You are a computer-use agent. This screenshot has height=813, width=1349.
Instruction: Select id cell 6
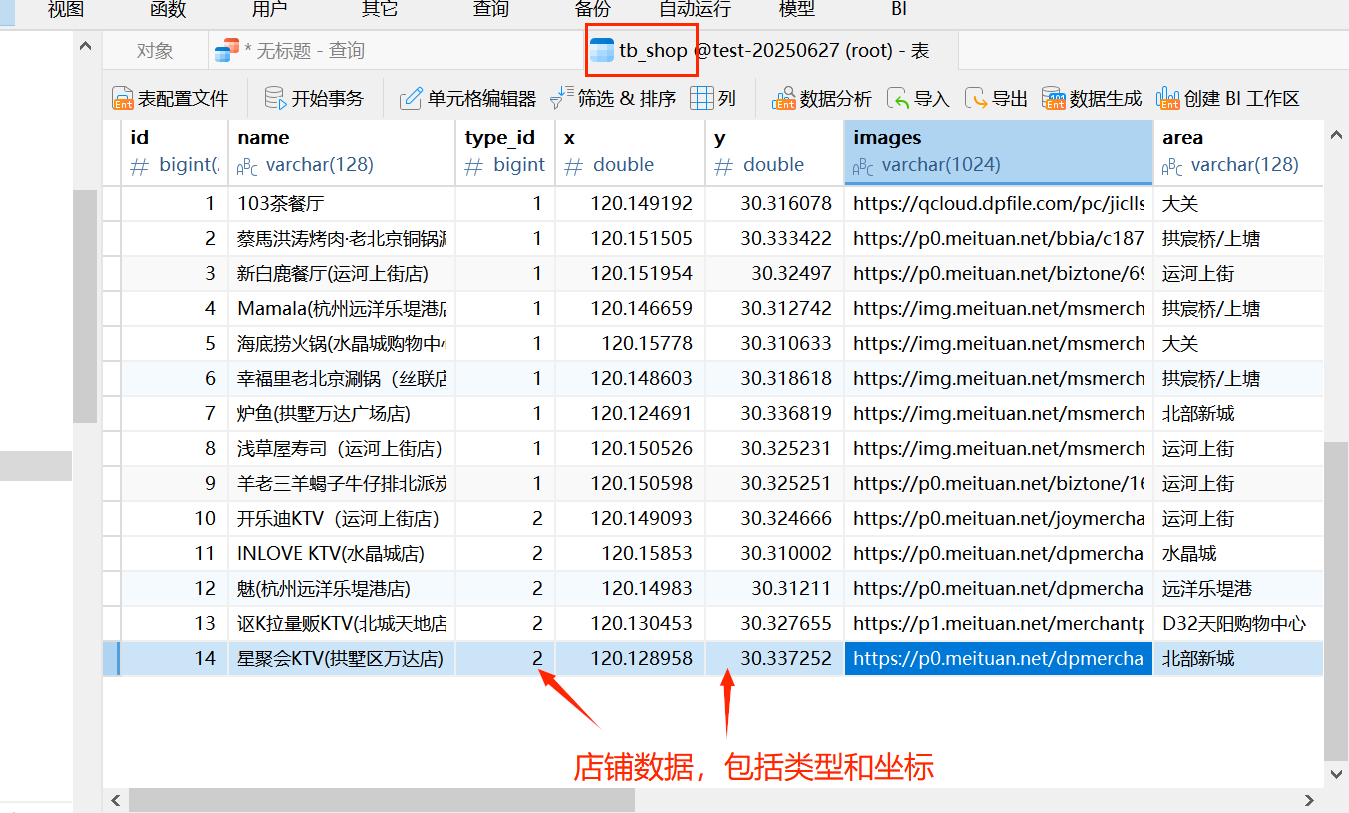(174, 378)
